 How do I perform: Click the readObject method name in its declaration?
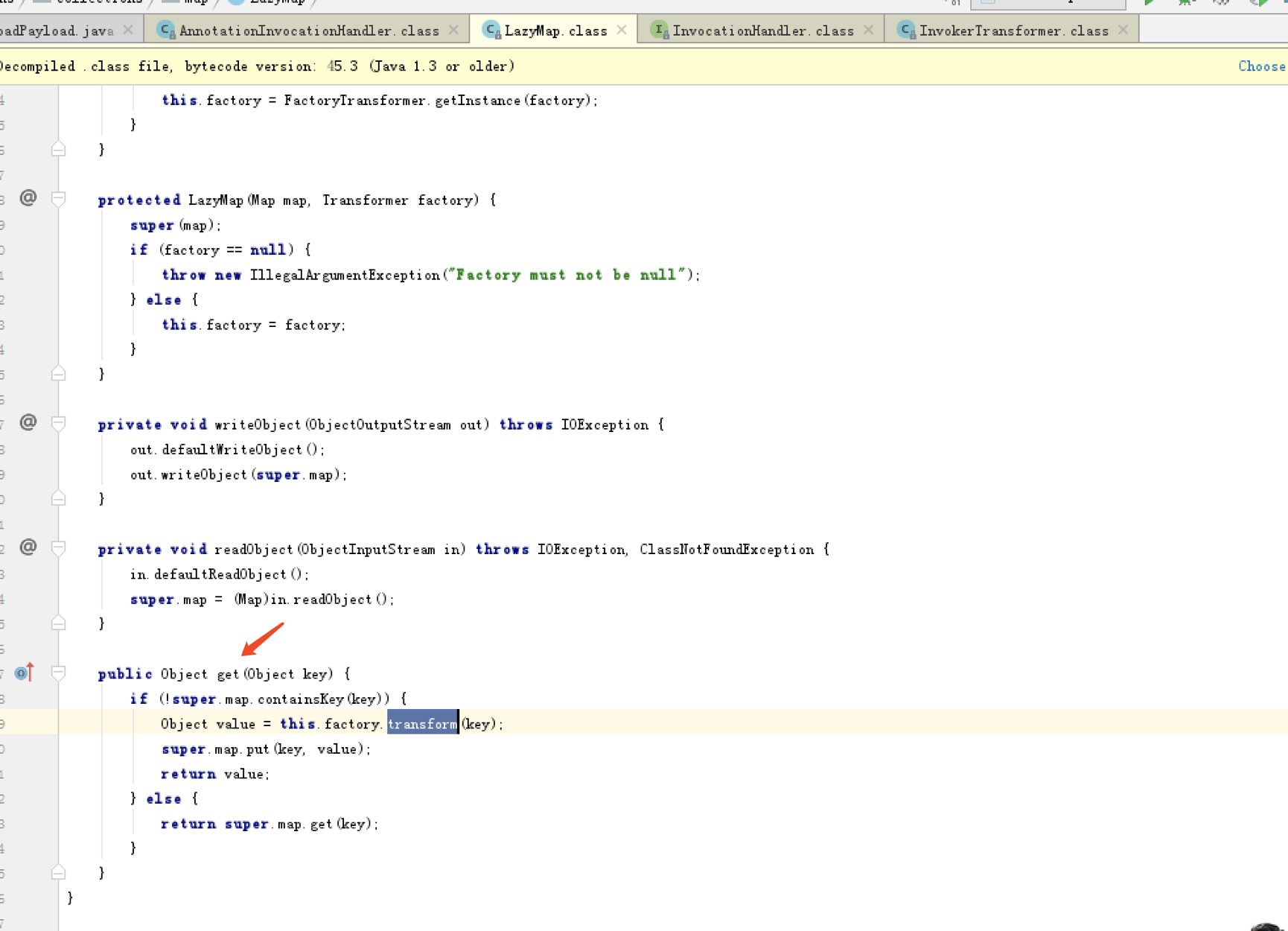click(x=253, y=550)
